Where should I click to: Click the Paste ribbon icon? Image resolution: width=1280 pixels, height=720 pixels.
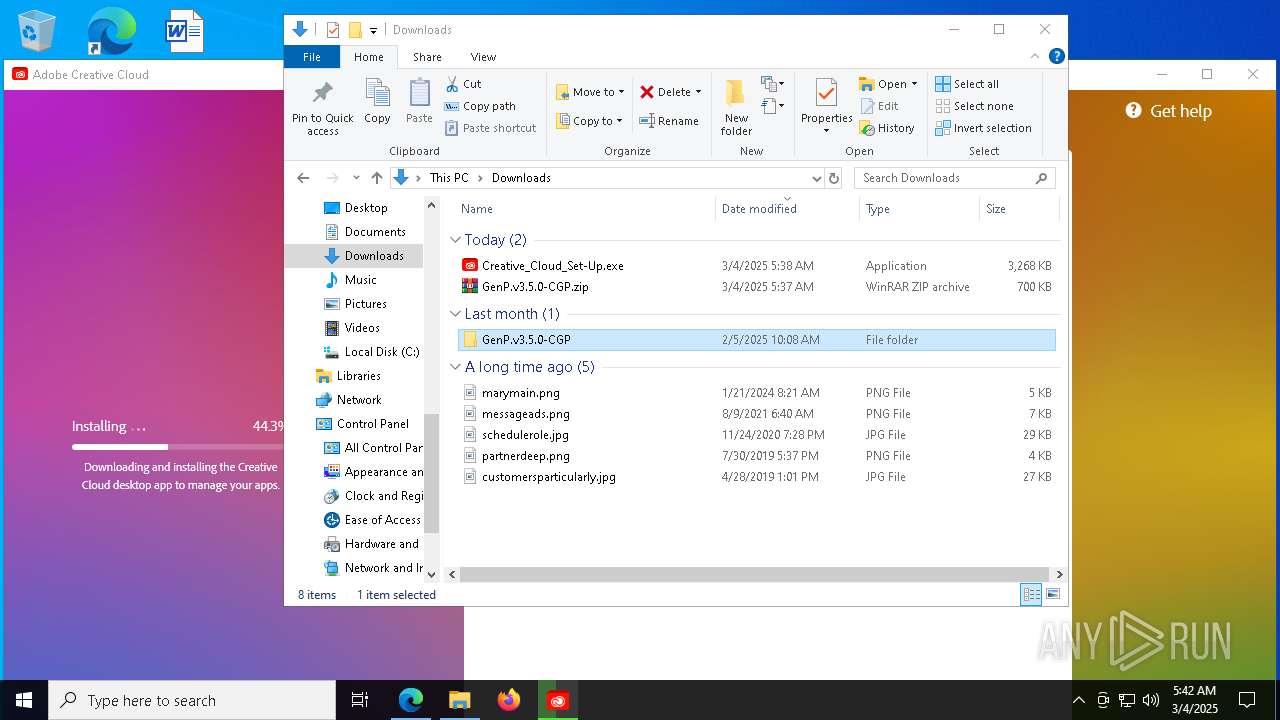pos(419,92)
